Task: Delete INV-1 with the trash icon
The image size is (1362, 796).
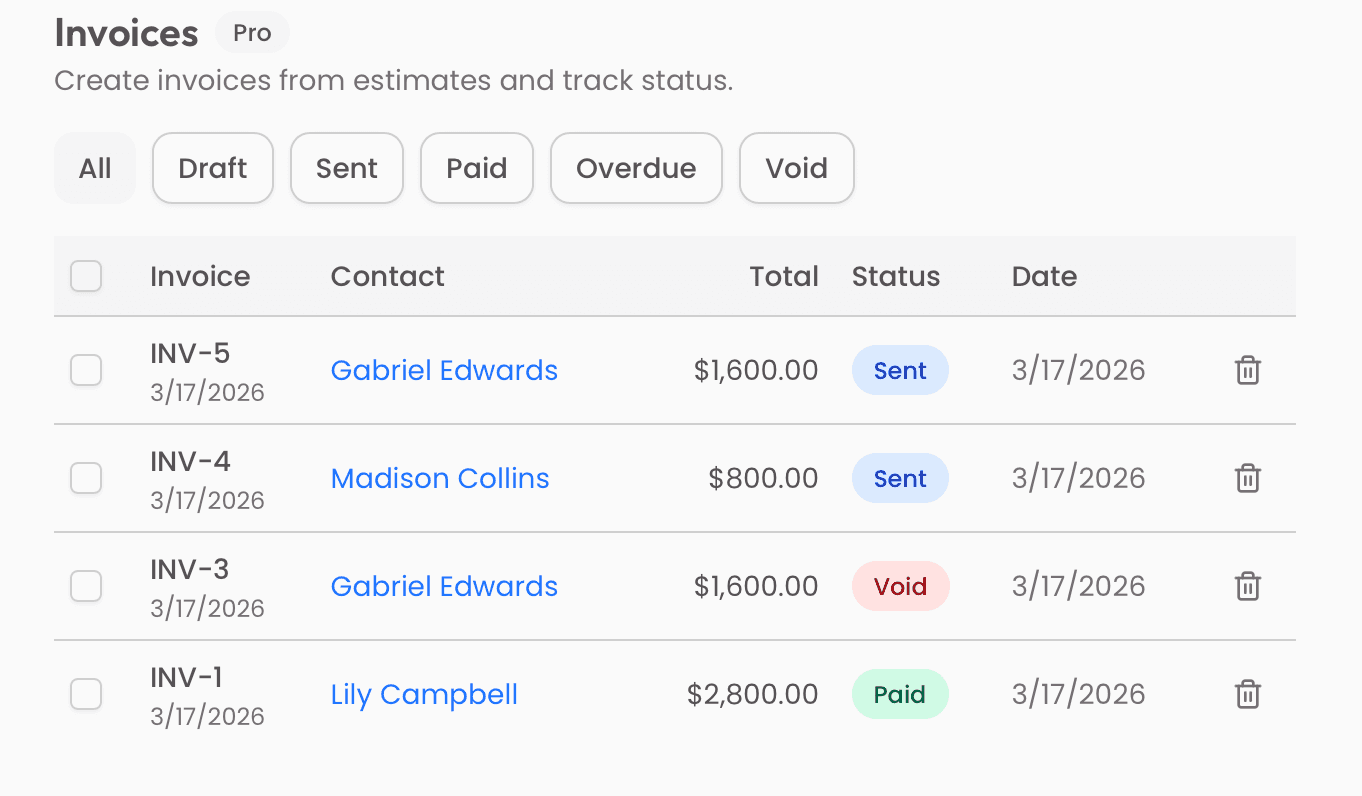Action: click(x=1247, y=694)
